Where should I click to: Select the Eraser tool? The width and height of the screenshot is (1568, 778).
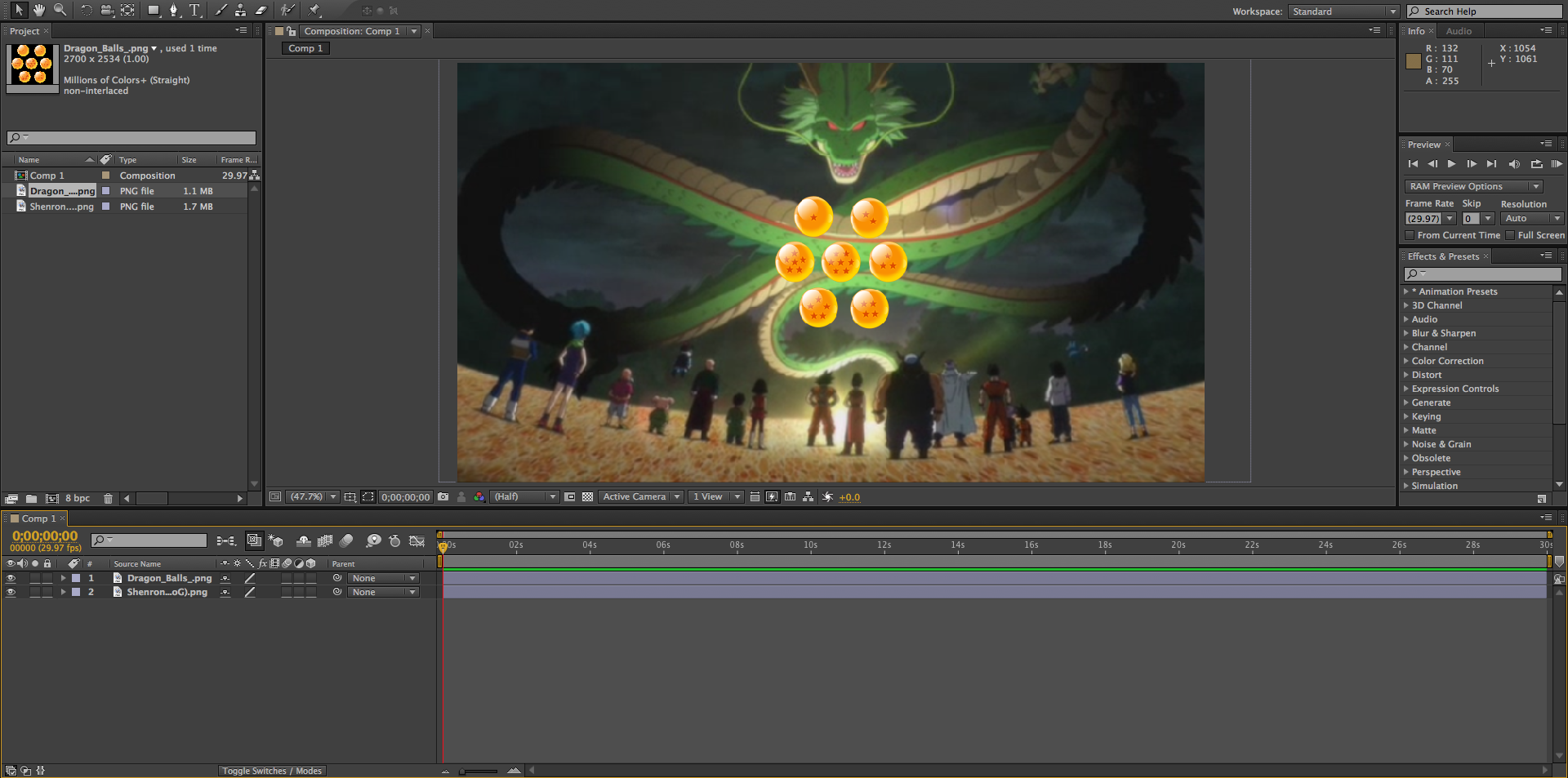click(x=261, y=10)
